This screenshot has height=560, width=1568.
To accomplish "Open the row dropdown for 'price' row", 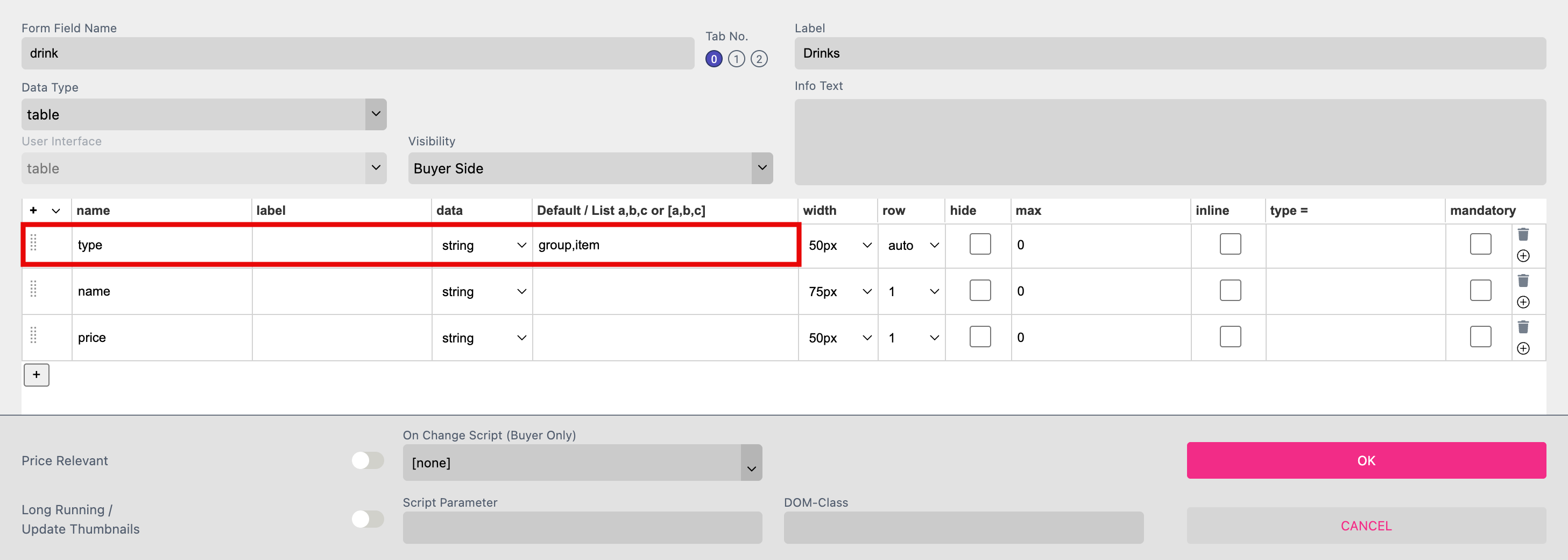I will tap(913, 338).
